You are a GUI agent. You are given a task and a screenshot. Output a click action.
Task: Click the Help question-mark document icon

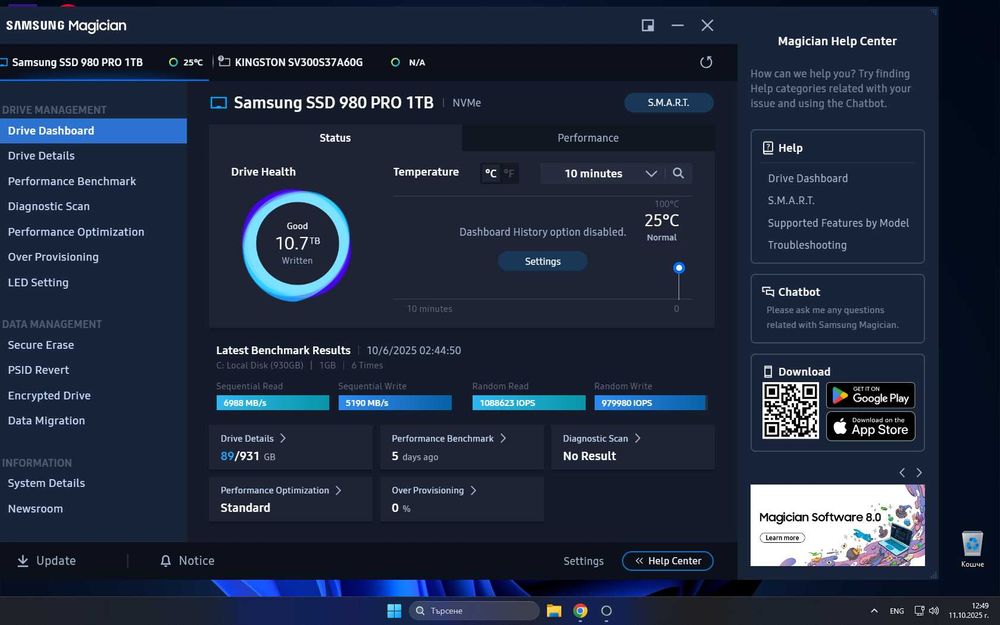[768, 148]
